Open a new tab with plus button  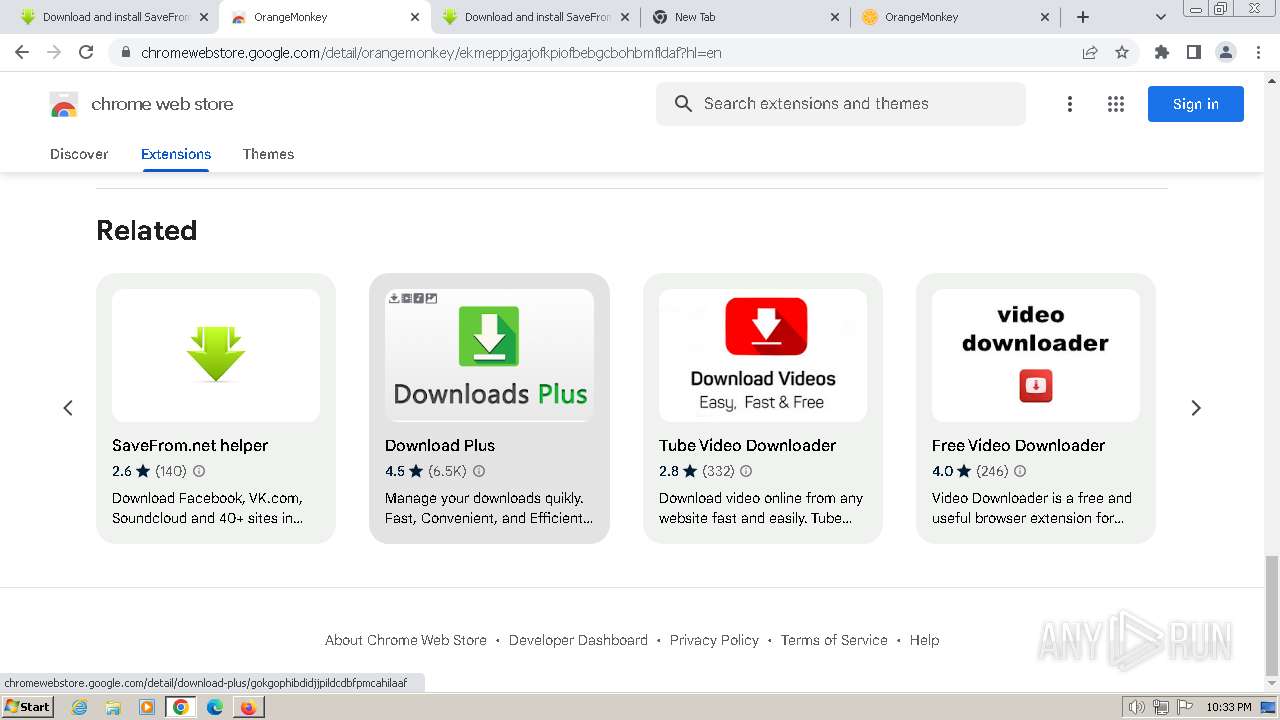pyautogui.click(x=1083, y=17)
